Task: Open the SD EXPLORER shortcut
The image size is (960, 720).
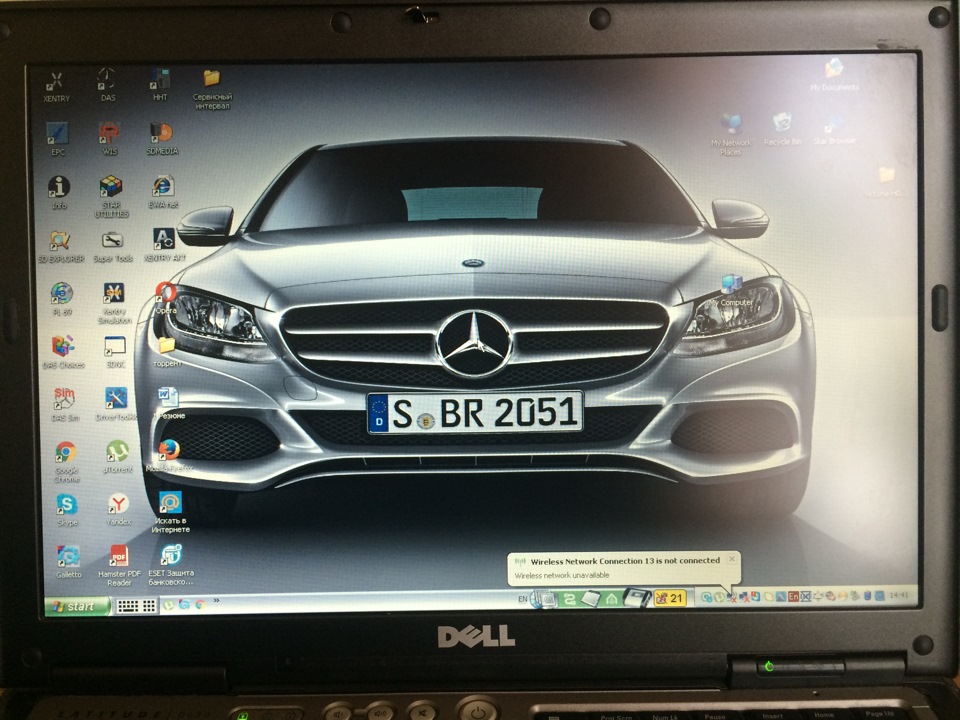Action: [61, 247]
